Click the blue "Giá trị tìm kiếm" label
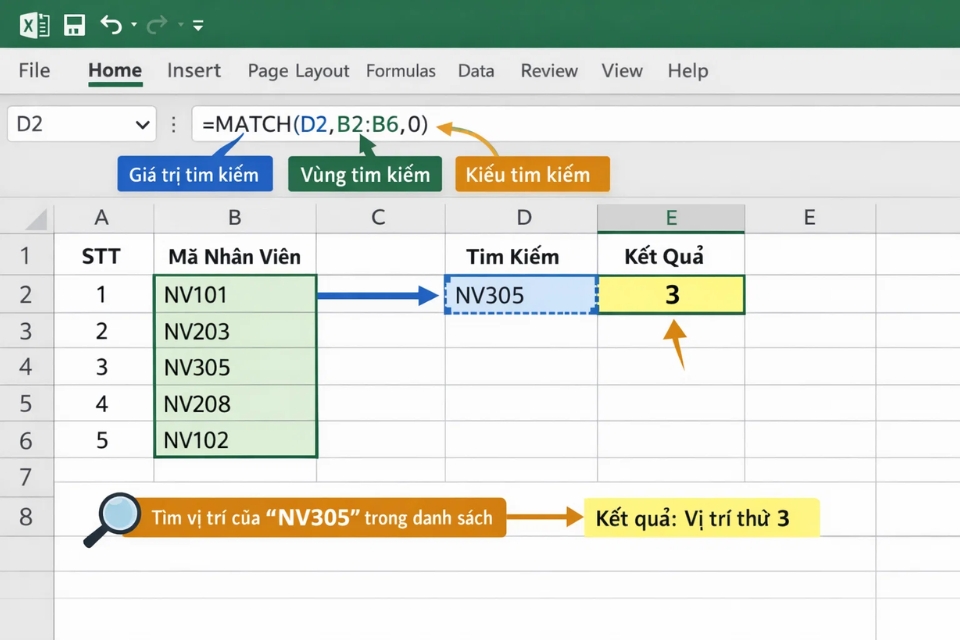The width and height of the screenshot is (960, 640). pyautogui.click(x=194, y=175)
